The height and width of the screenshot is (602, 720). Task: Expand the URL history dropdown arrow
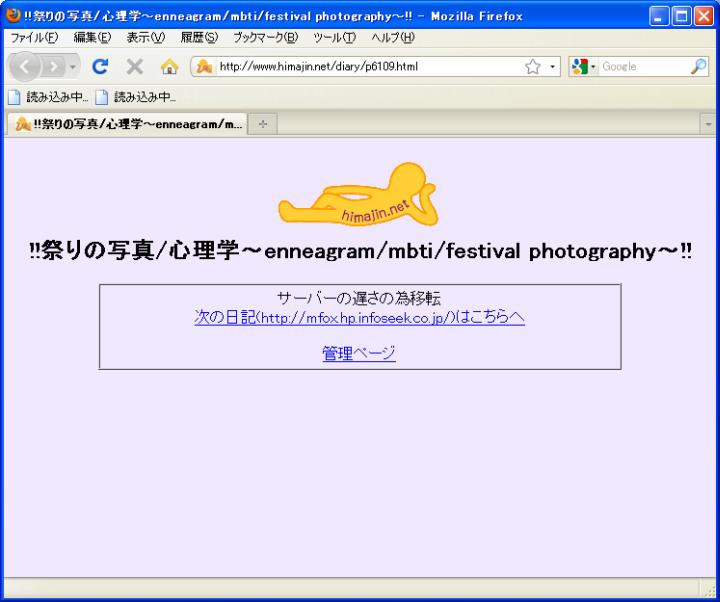pos(552,67)
